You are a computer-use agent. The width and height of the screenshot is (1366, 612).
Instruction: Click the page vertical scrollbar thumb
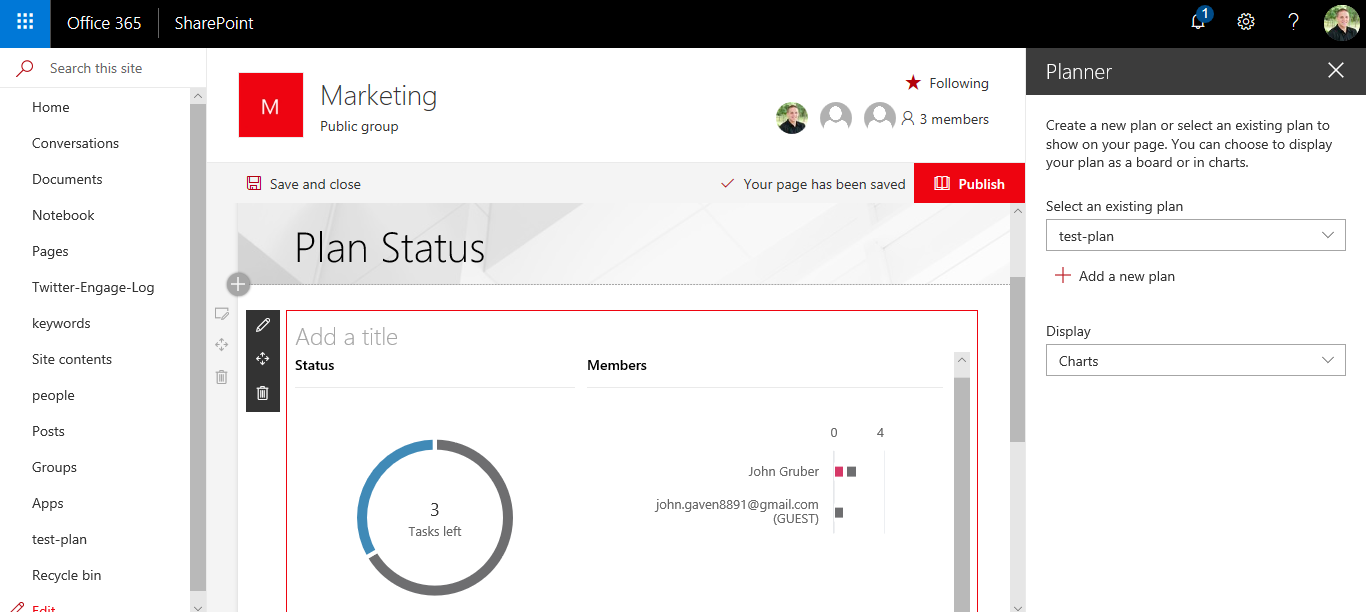coord(1018,360)
